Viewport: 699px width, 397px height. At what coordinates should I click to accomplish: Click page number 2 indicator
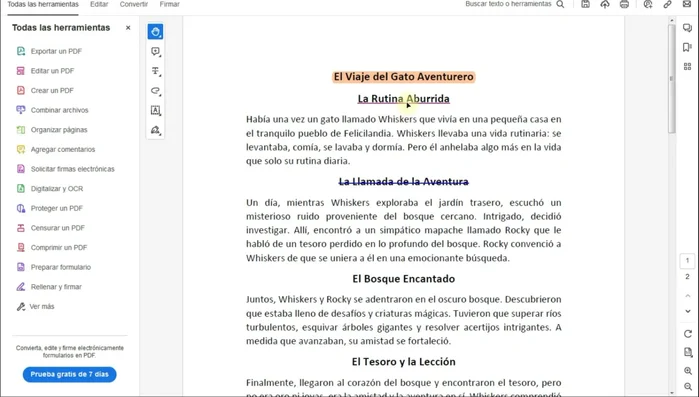(687, 277)
